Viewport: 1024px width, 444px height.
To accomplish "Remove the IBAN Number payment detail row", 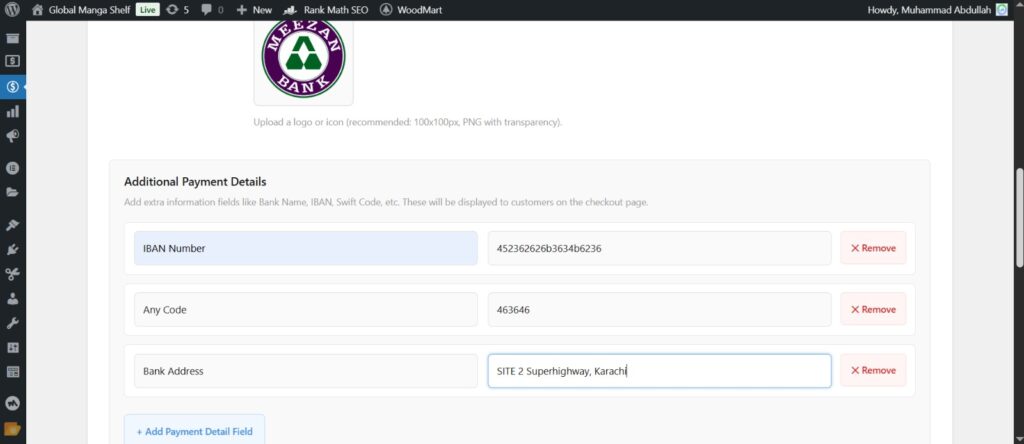I will tap(873, 248).
